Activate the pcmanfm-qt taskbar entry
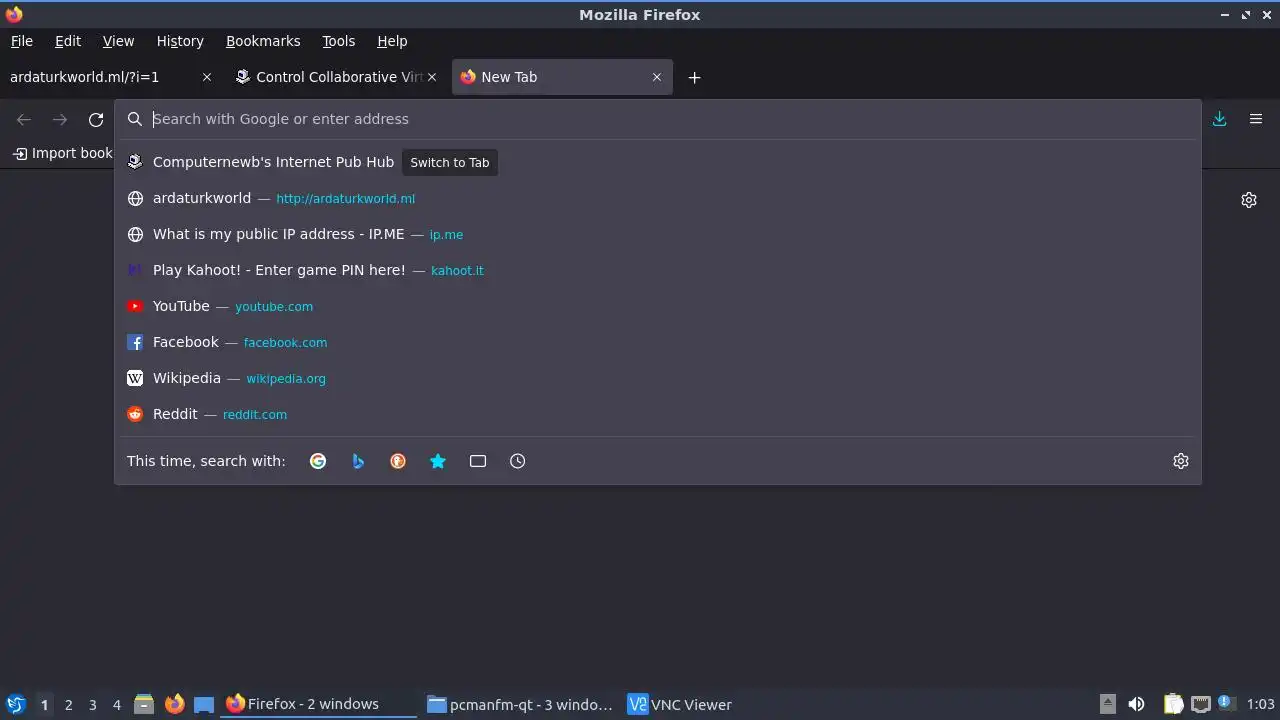This screenshot has height=720, width=1280. point(520,704)
